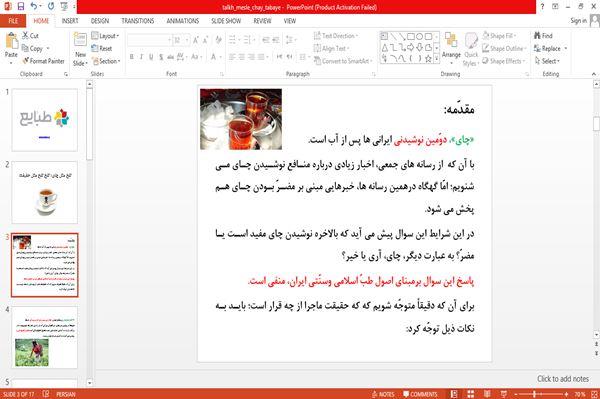The width and height of the screenshot is (600, 399).
Task: Toggle text Shadow formatting
Action: click(161, 57)
